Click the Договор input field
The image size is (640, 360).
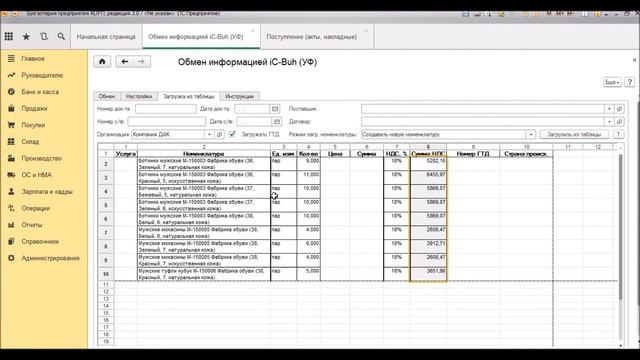483,122
